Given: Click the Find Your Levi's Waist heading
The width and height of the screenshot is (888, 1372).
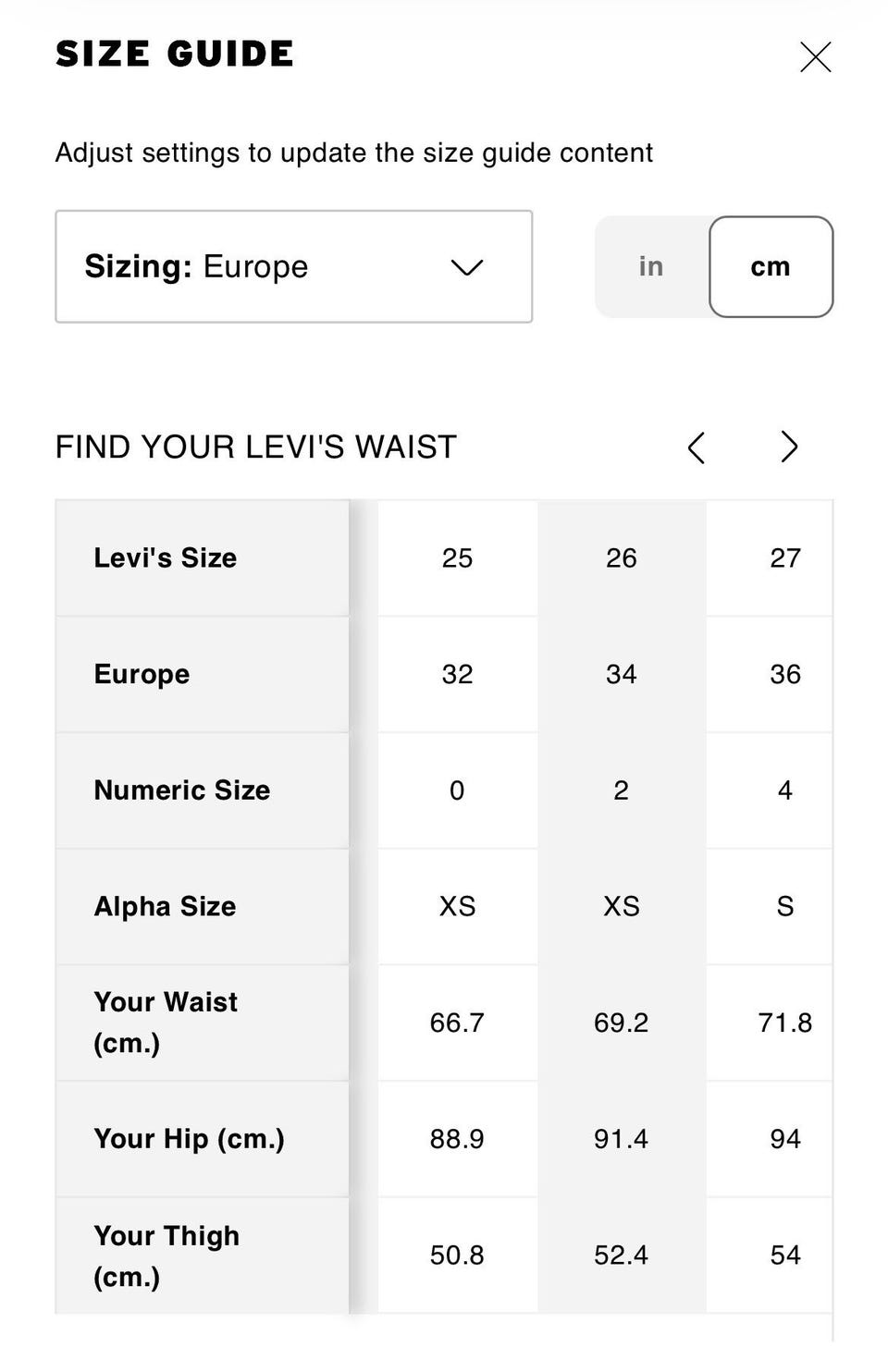Looking at the screenshot, I should coord(256,447).
